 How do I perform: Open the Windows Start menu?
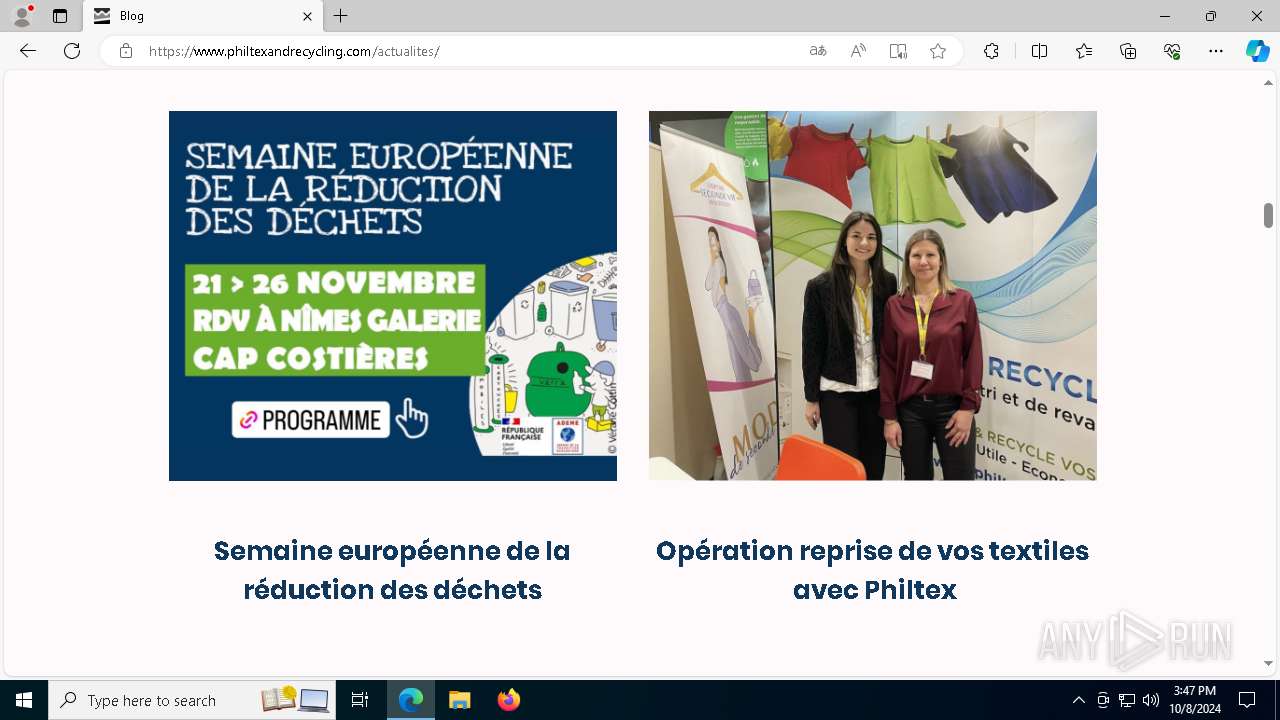point(24,700)
